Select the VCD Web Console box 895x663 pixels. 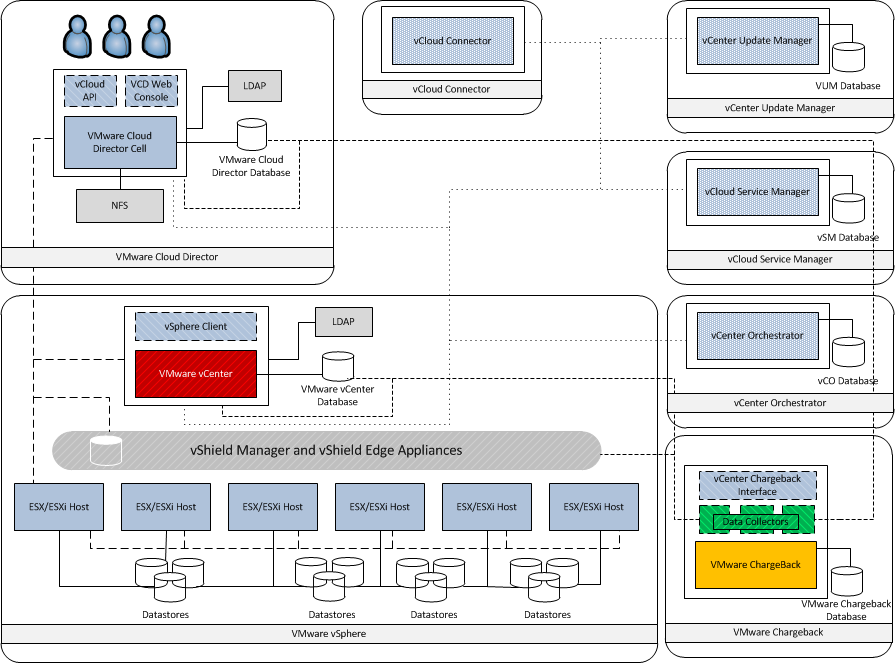[x=151, y=91]
